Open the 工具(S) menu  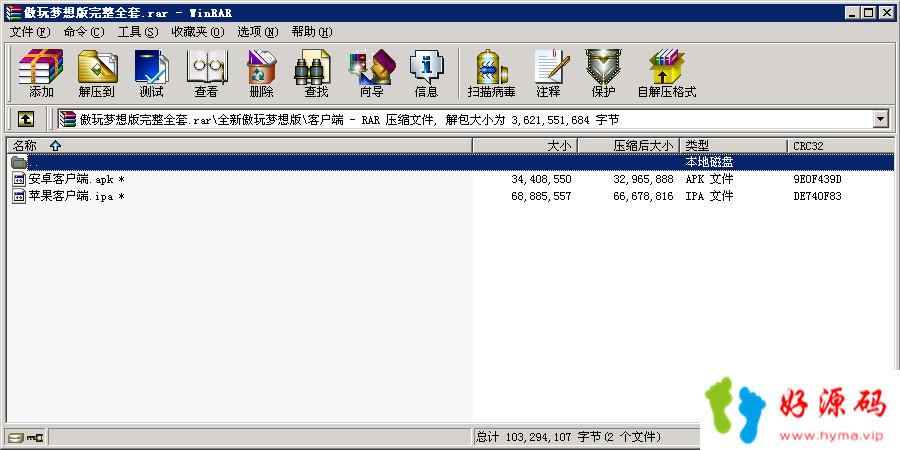click(x=138, y=32)
